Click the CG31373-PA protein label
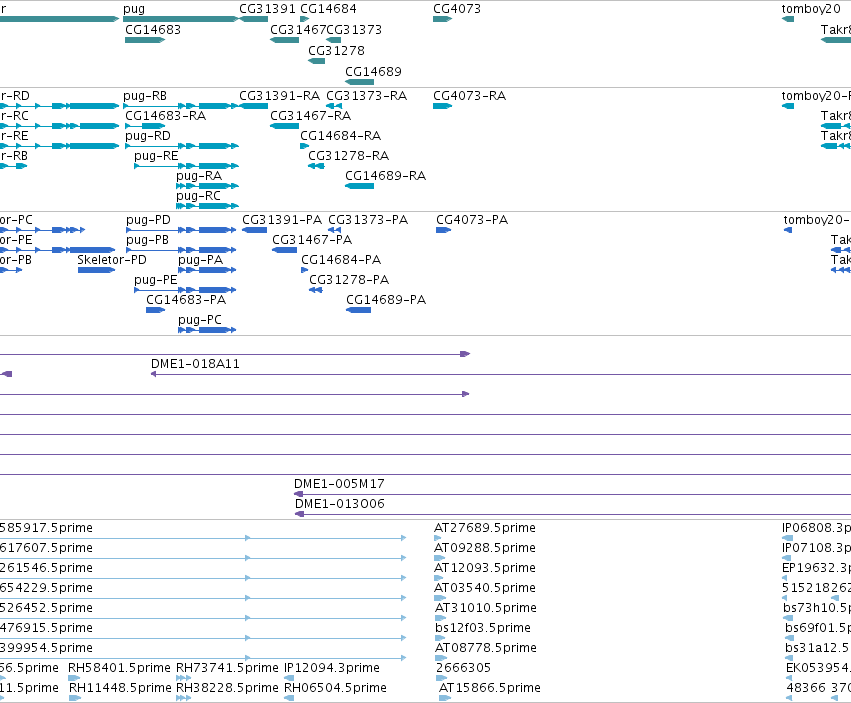This screenshot has width=851, height=703. (x=368, y=220)
